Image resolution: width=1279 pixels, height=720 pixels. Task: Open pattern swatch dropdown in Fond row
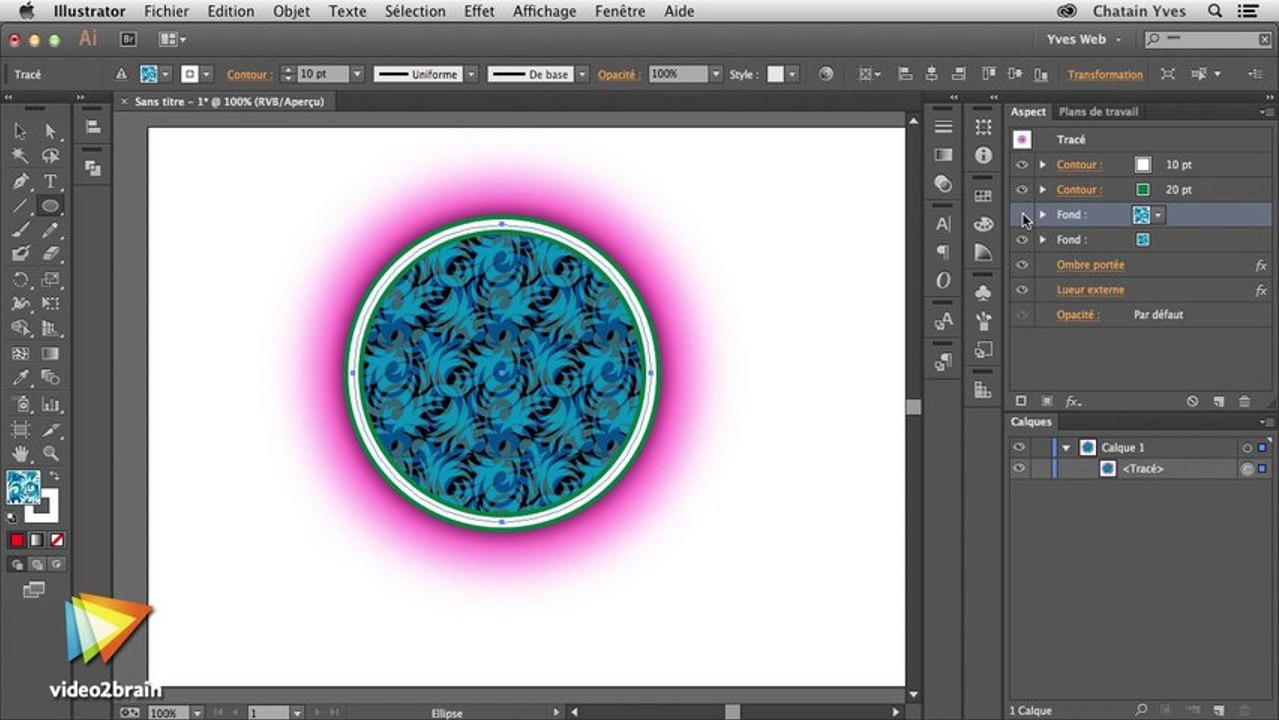(x=1158, y=215)
